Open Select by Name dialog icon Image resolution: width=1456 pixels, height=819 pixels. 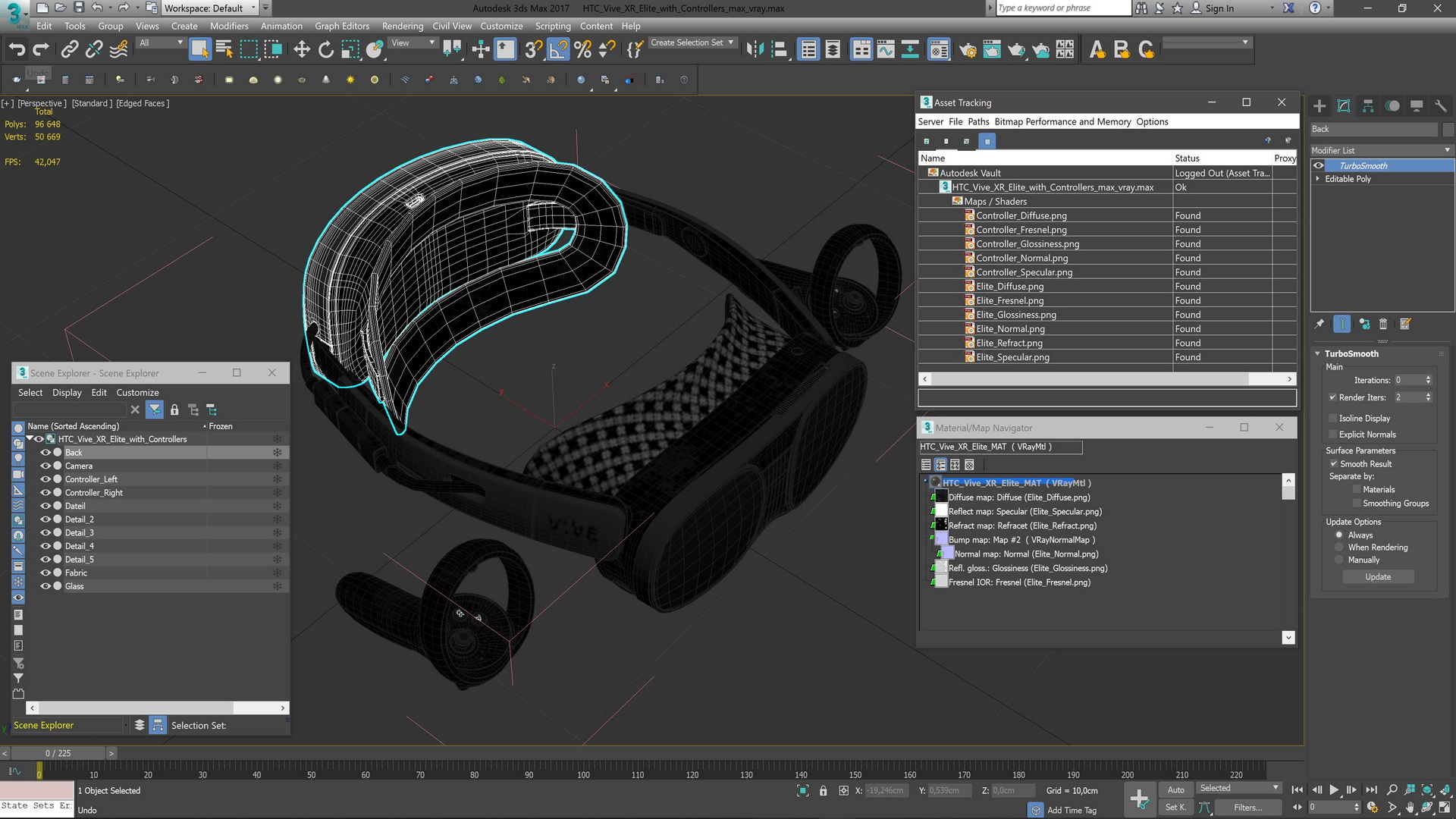coord(224,50)
